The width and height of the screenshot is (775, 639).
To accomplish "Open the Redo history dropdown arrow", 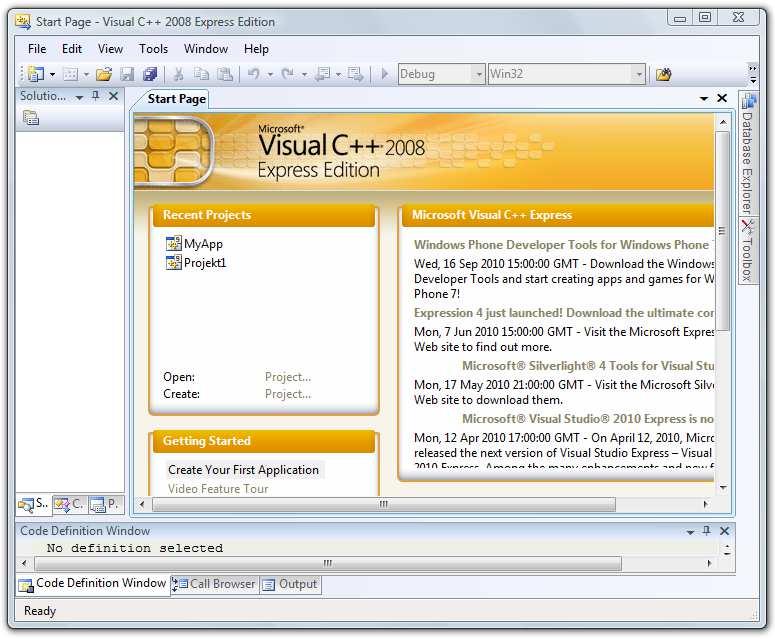I will (x=304, y=75).
